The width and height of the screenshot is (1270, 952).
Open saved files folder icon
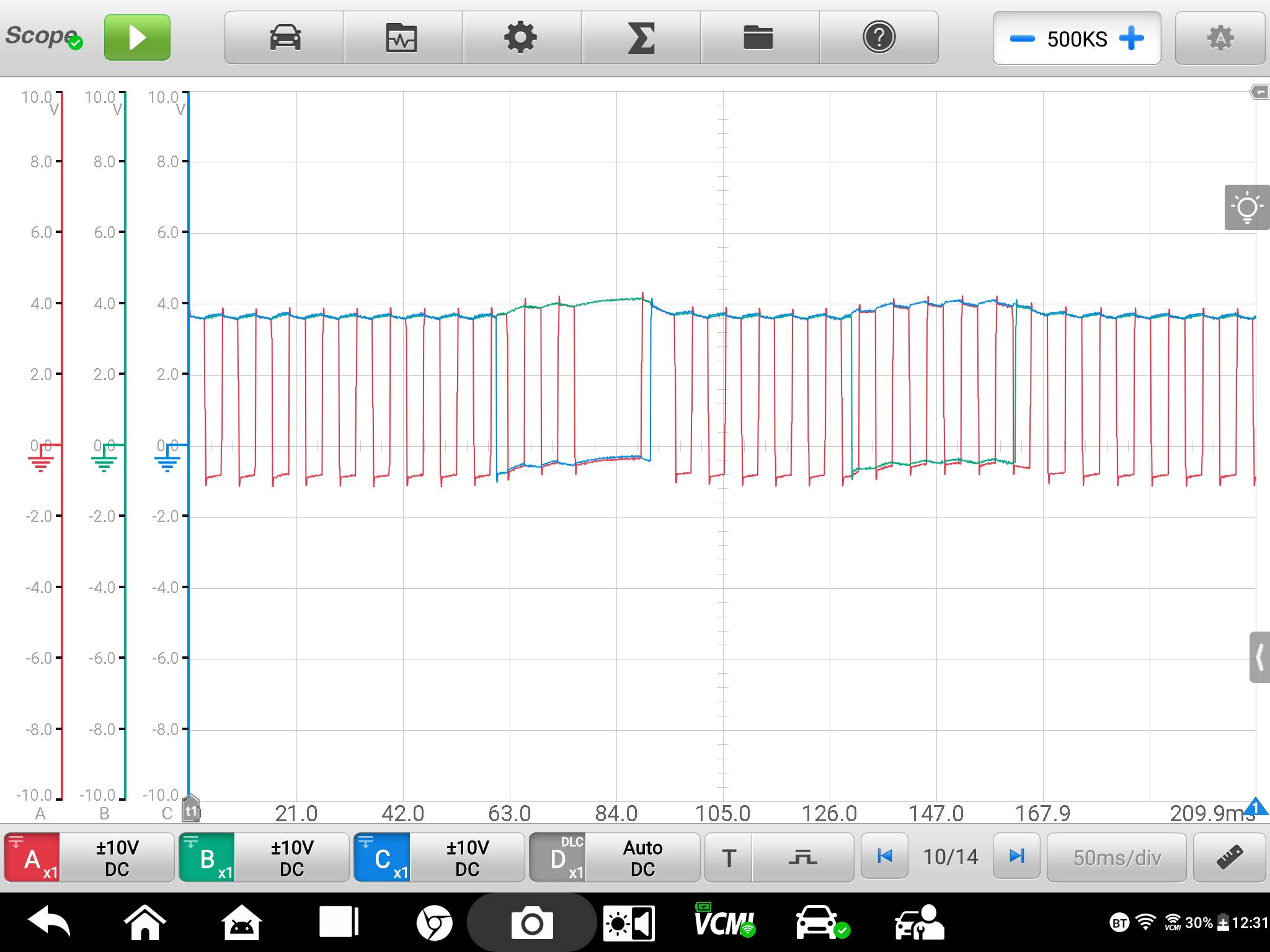coord(758,38)
